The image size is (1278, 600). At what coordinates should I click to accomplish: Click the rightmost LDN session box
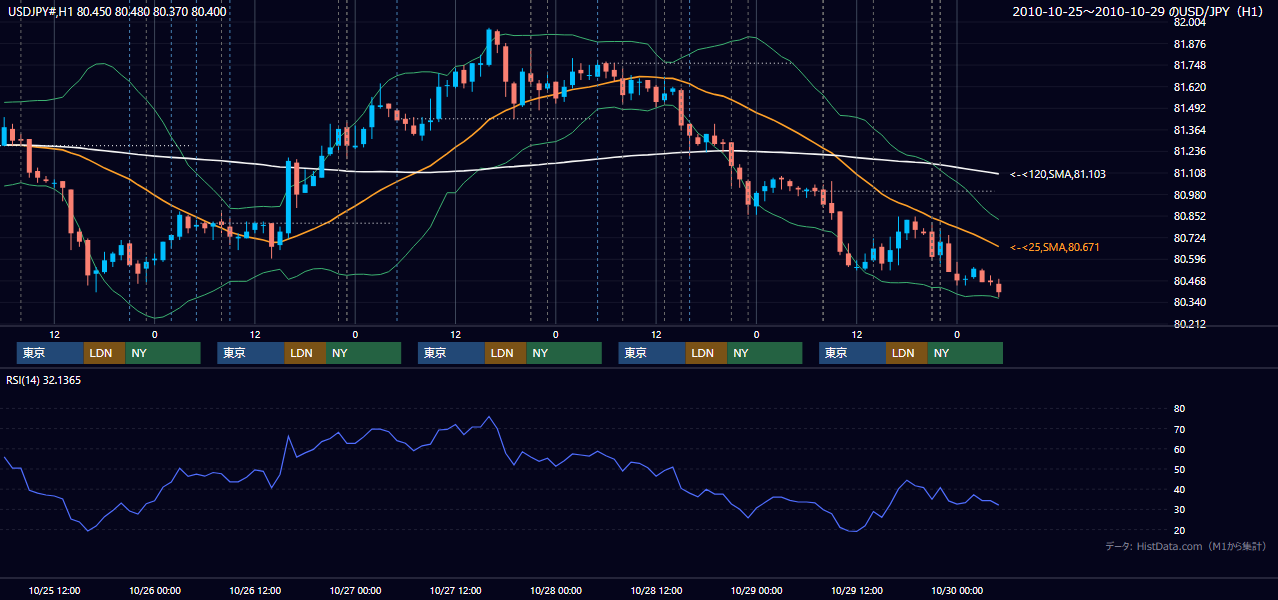(x=907, y=353)
